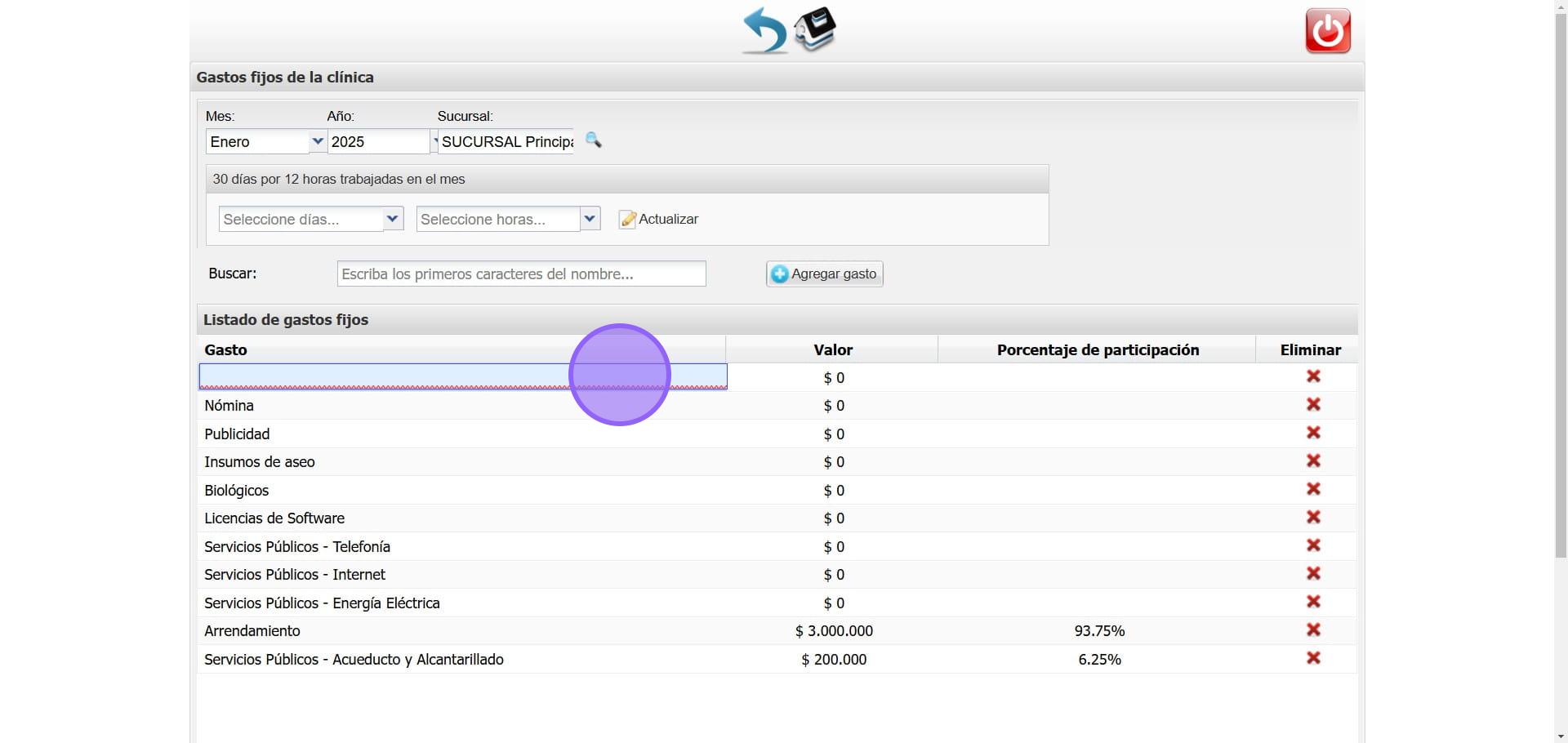Viewport: 1568px width, 743px height.
Task: Expand the Año dropdown showing 2025
Action: click(380, 141)
